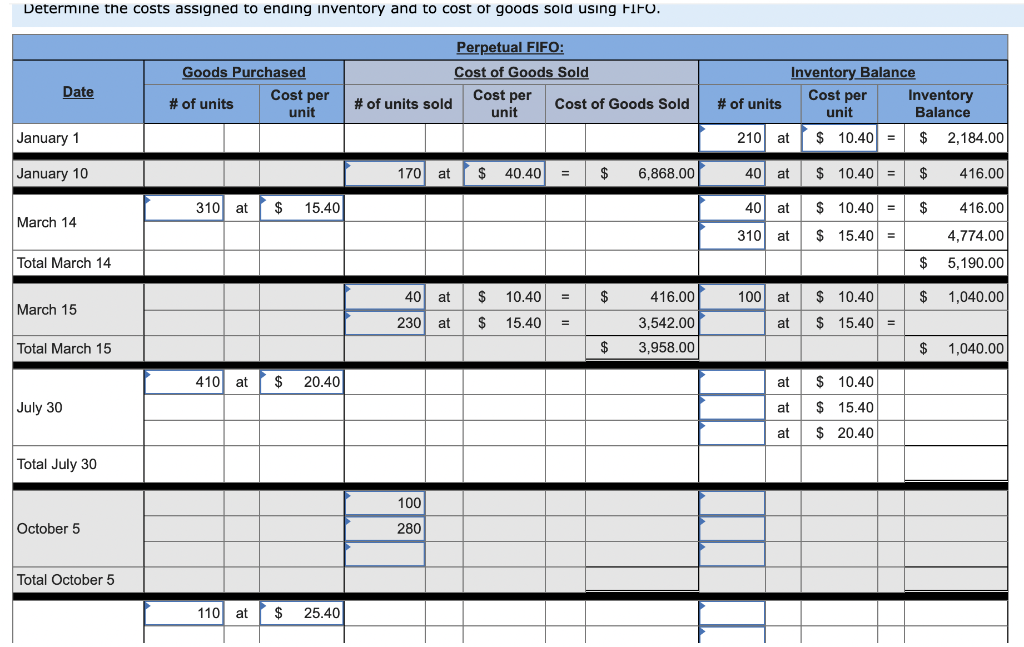
Task: Click the 280 units sold field under October 5
Action: click(x=384, y=529)
